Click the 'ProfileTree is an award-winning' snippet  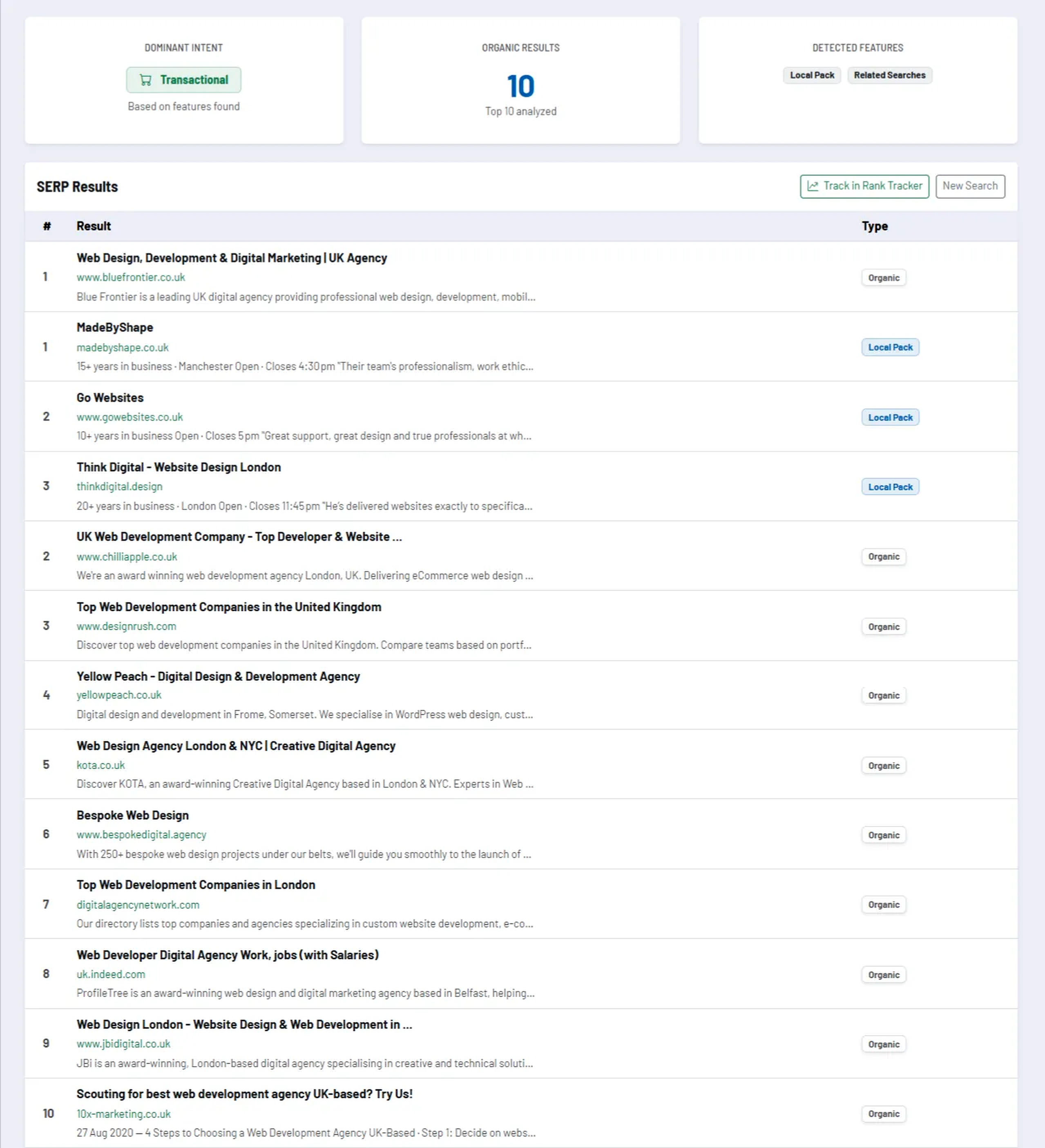[305, 992]
